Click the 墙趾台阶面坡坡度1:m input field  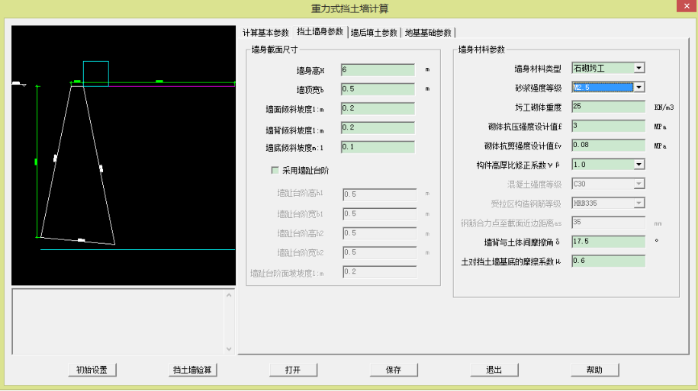point(380,272)
